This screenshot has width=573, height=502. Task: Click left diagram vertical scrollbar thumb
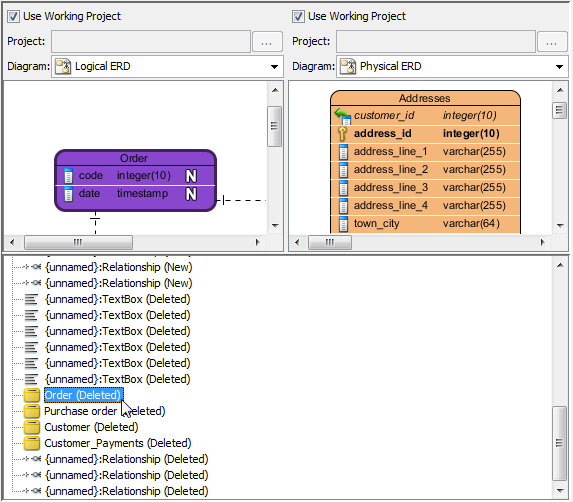click(x=274, y=126)
